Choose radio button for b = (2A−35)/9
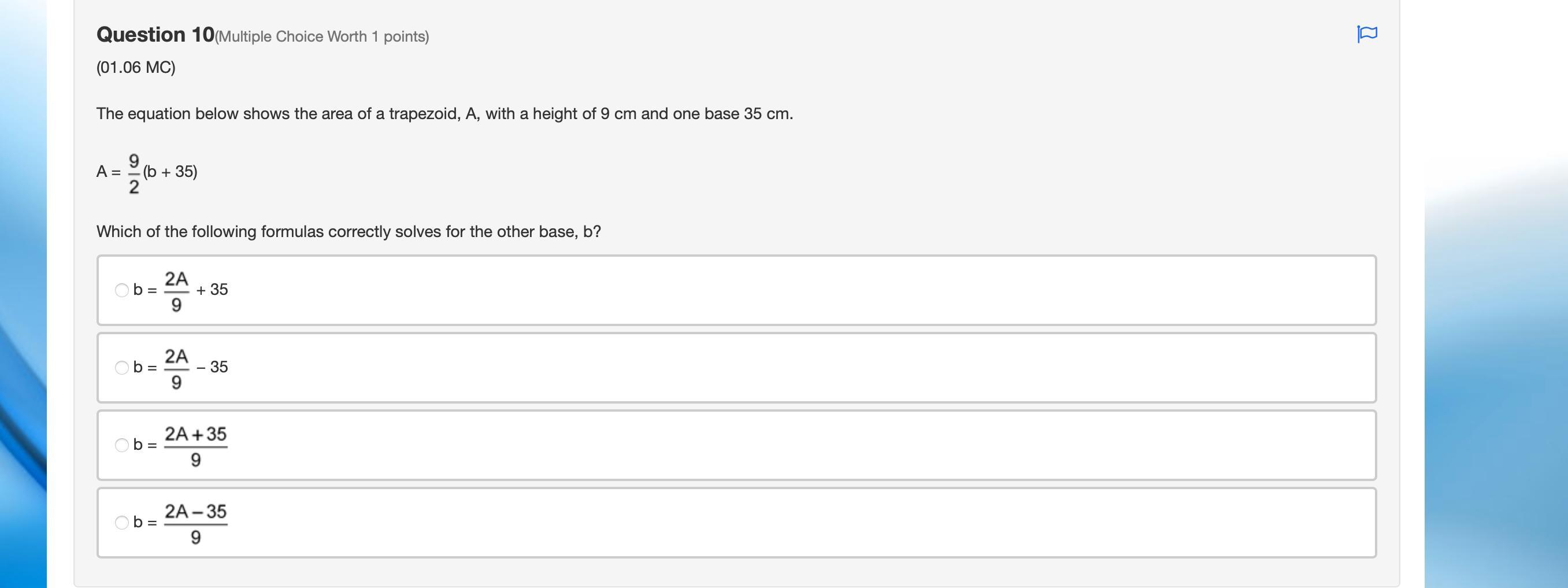 [x=122, y=522]
